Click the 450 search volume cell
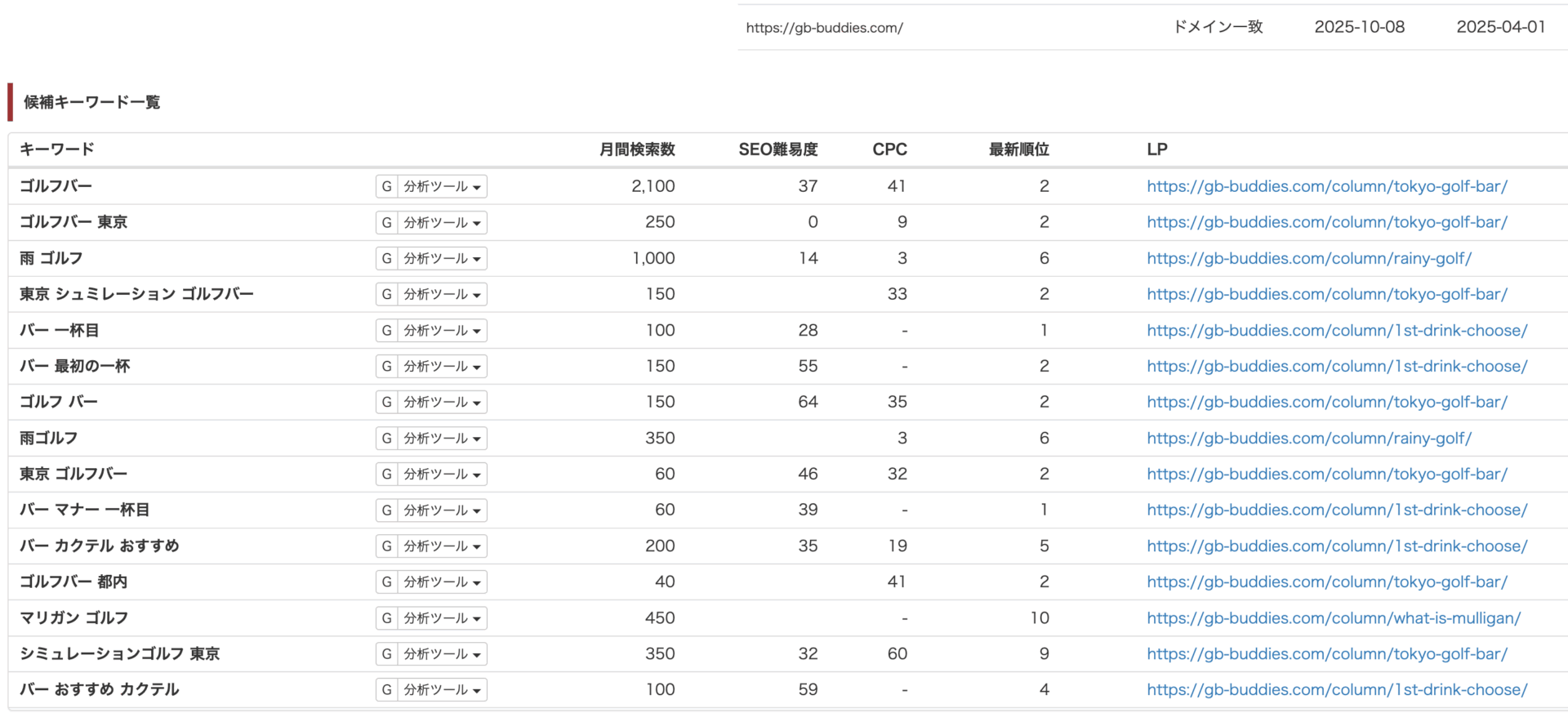Image resolution: width=1568 pixels, height=713 pixels. point(660,617)
